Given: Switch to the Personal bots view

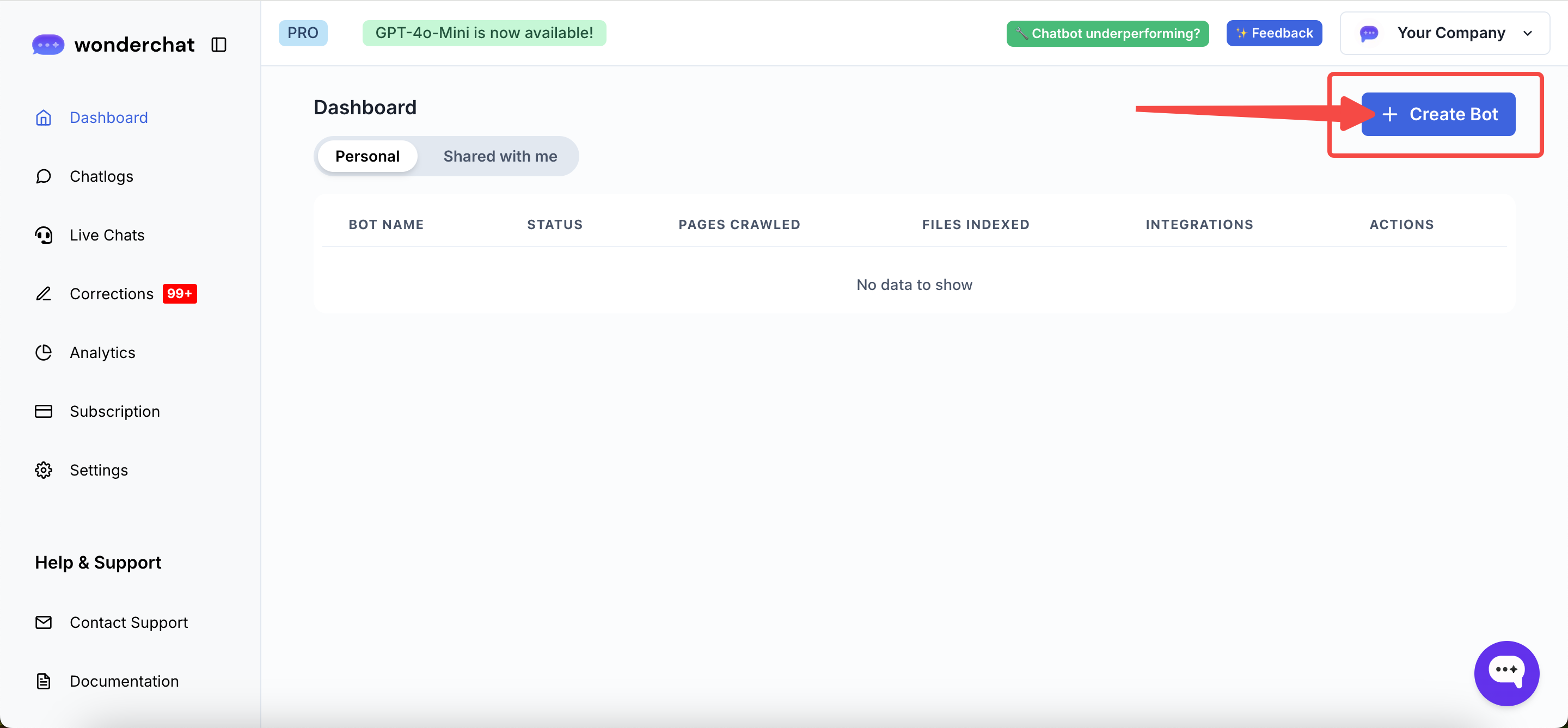Looking at the screenshot, I should coord(367,156).
